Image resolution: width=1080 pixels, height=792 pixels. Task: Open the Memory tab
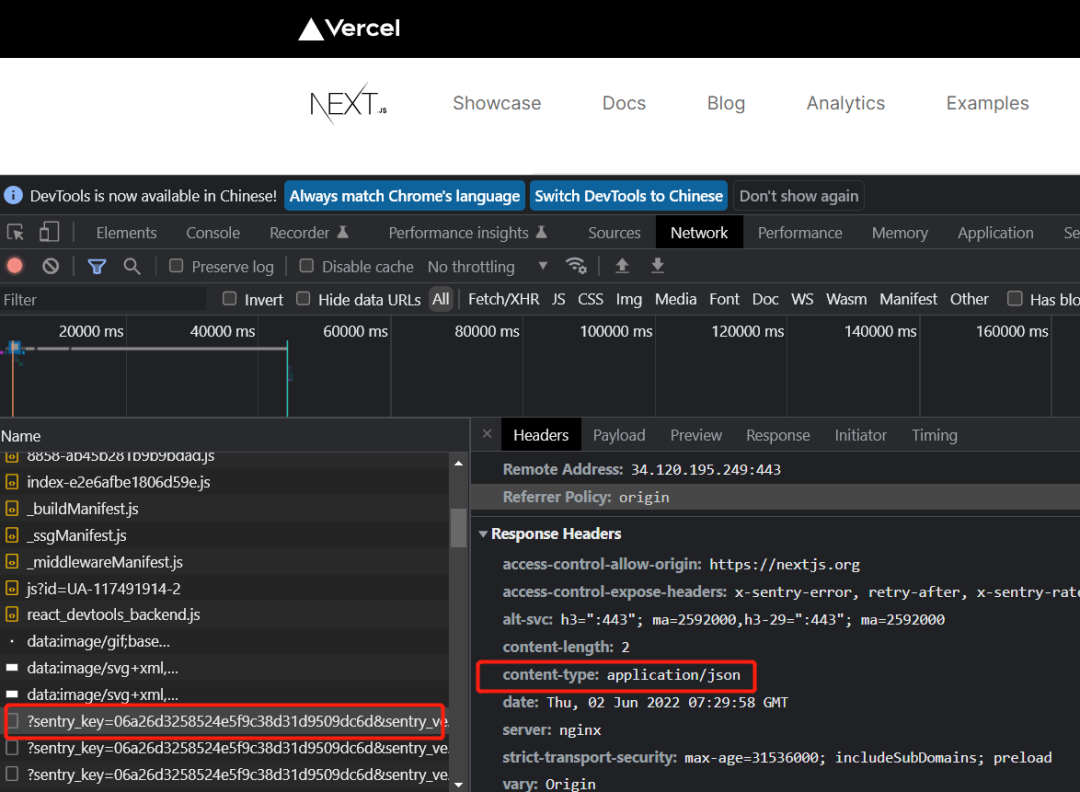pyautogui.click(x=900, y=233)
